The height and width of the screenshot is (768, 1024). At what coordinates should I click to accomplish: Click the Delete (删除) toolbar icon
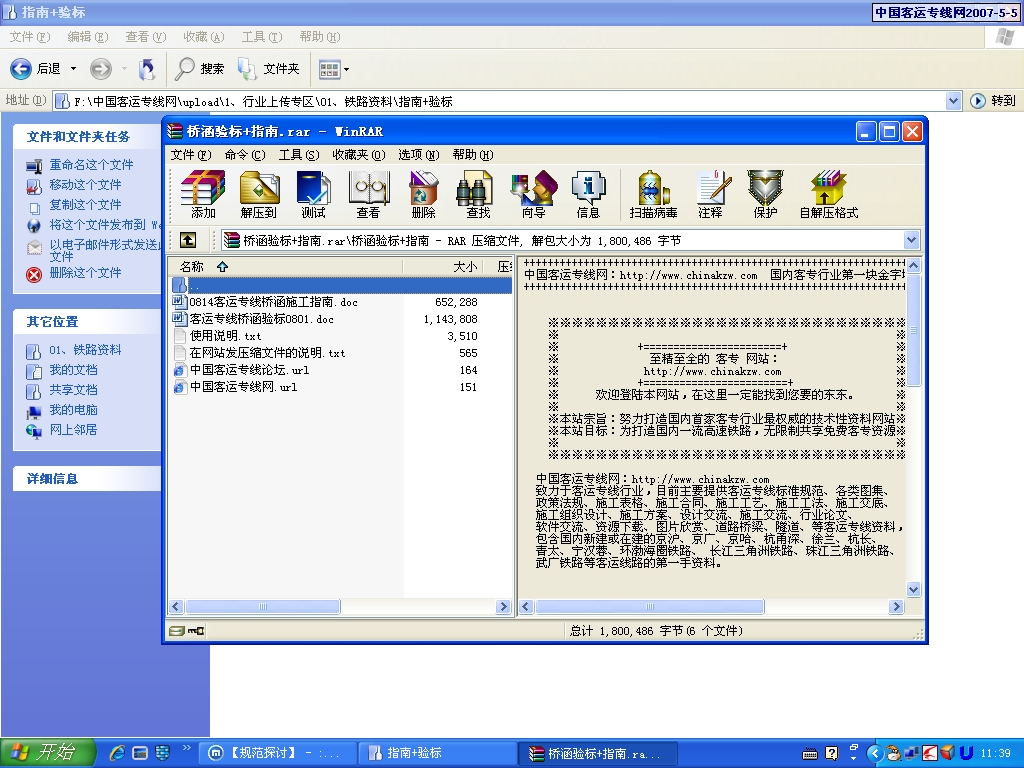click(x=423, y=194)
